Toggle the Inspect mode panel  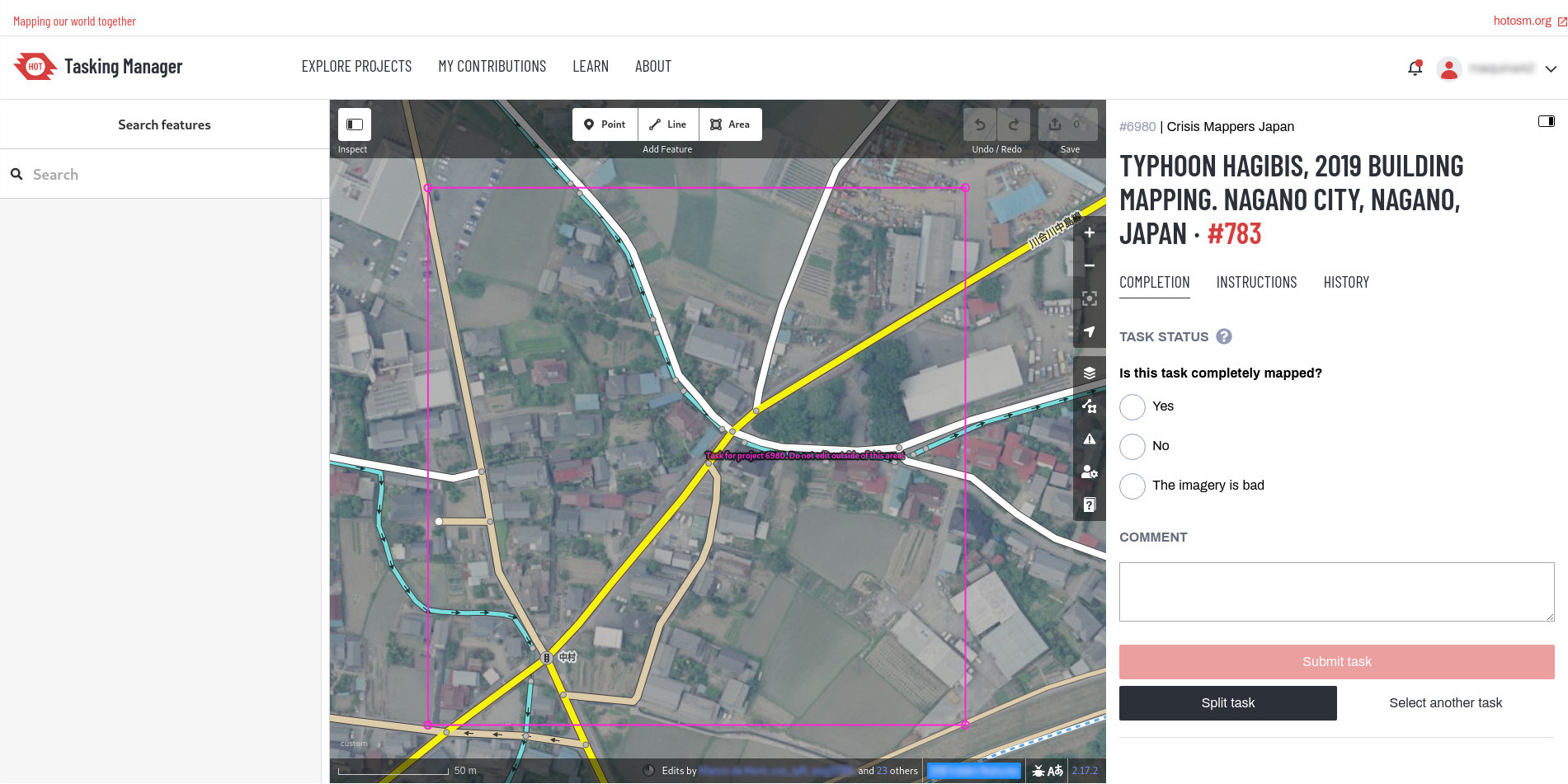(353, 124)
